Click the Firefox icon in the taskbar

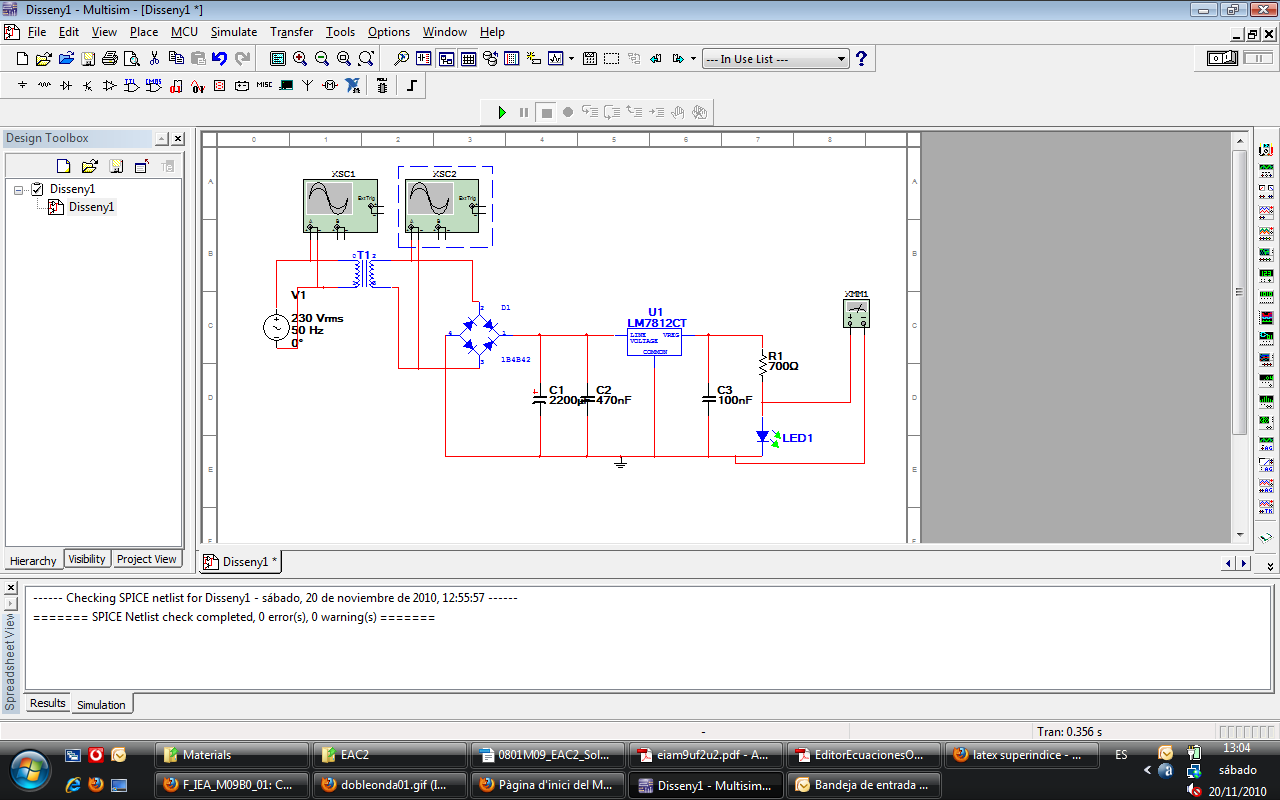click(x=96, y=784)
